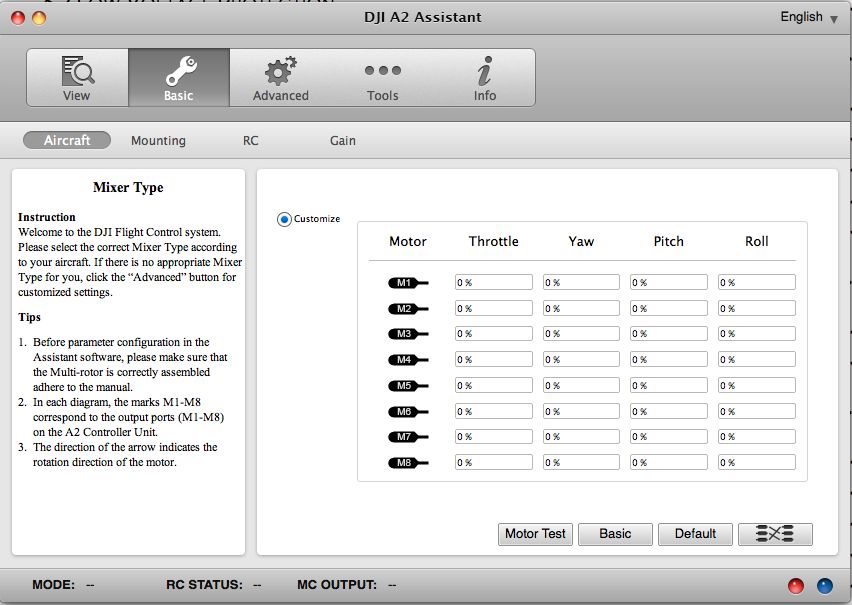Edit the M2 Roll field
Image resolution: width=852 pixels, height=605 pixels.
click(x=757, y=308)
